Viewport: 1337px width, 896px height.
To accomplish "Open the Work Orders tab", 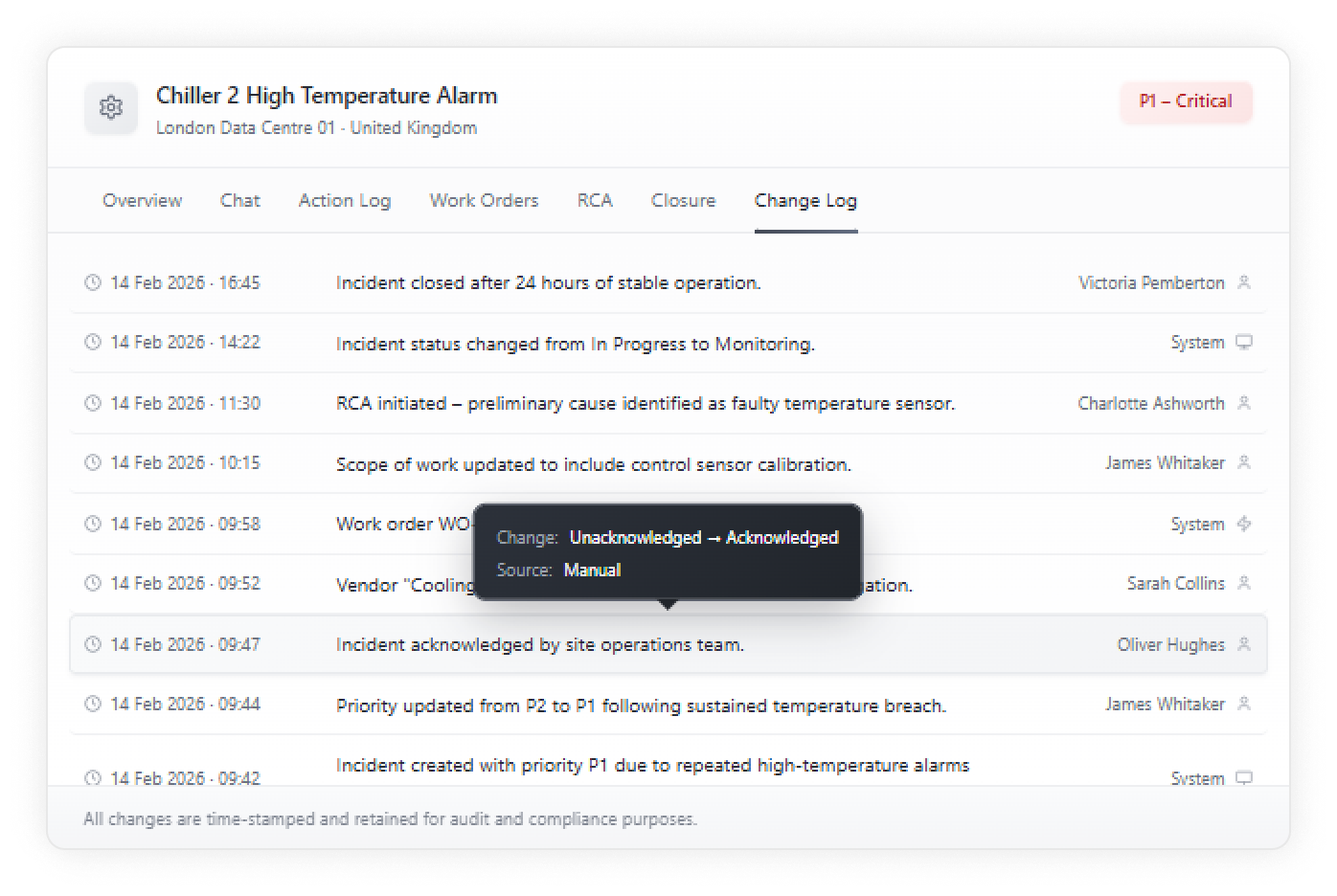I will point(484,200).
